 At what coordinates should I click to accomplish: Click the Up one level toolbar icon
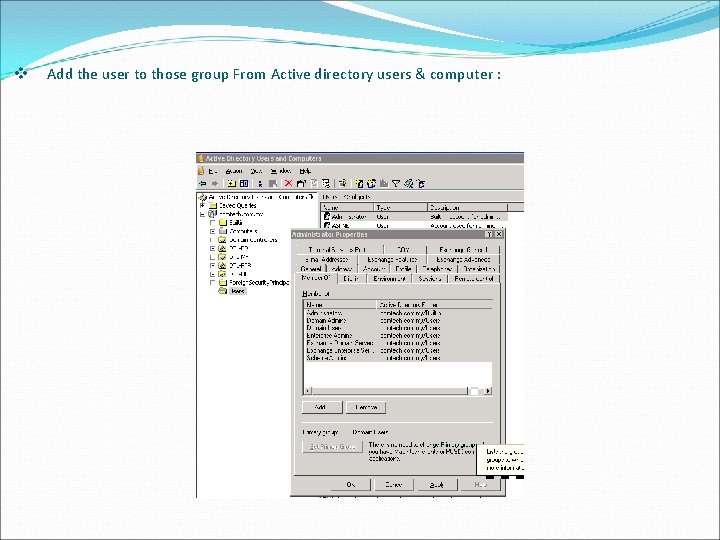point(232,184)
